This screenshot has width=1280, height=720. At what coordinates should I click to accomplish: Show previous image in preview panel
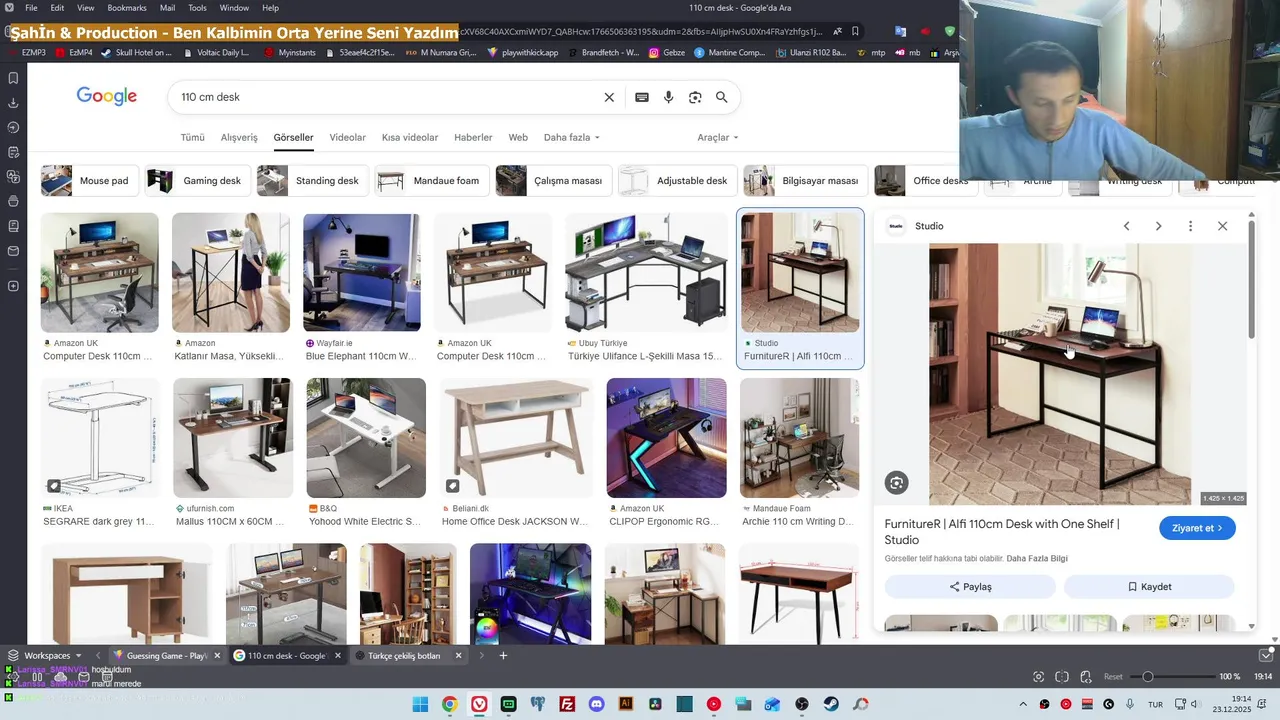click(1126, 226)
